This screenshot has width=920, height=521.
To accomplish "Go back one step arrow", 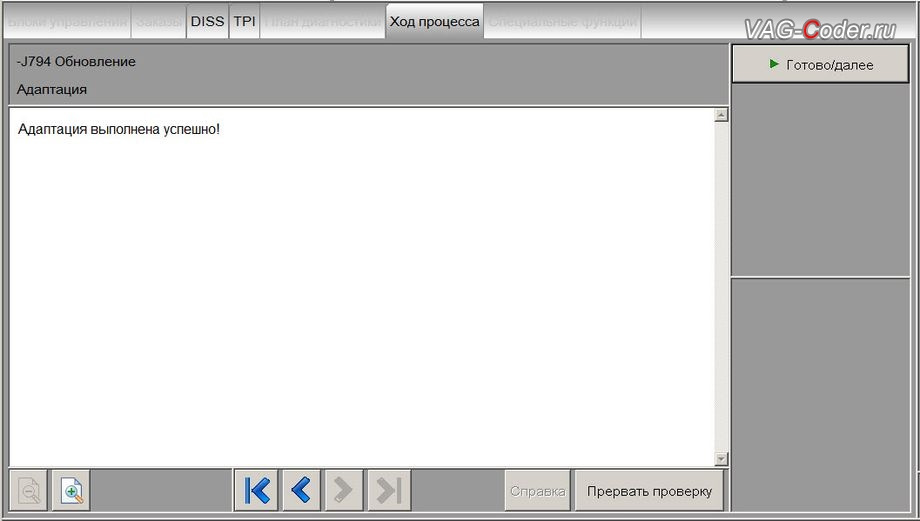I will tap(301, 490).
